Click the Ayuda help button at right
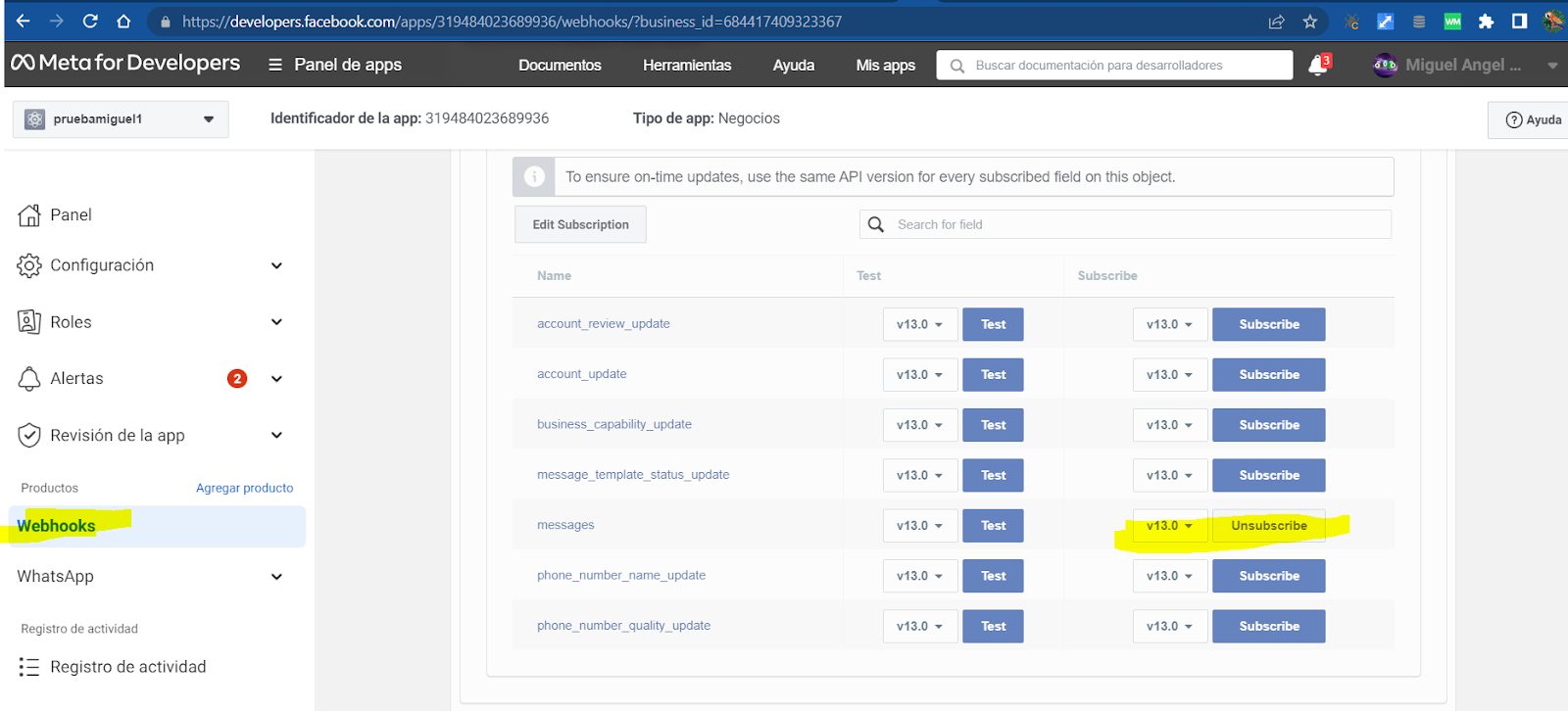The image size is (1568, 711). [1533, 119]
